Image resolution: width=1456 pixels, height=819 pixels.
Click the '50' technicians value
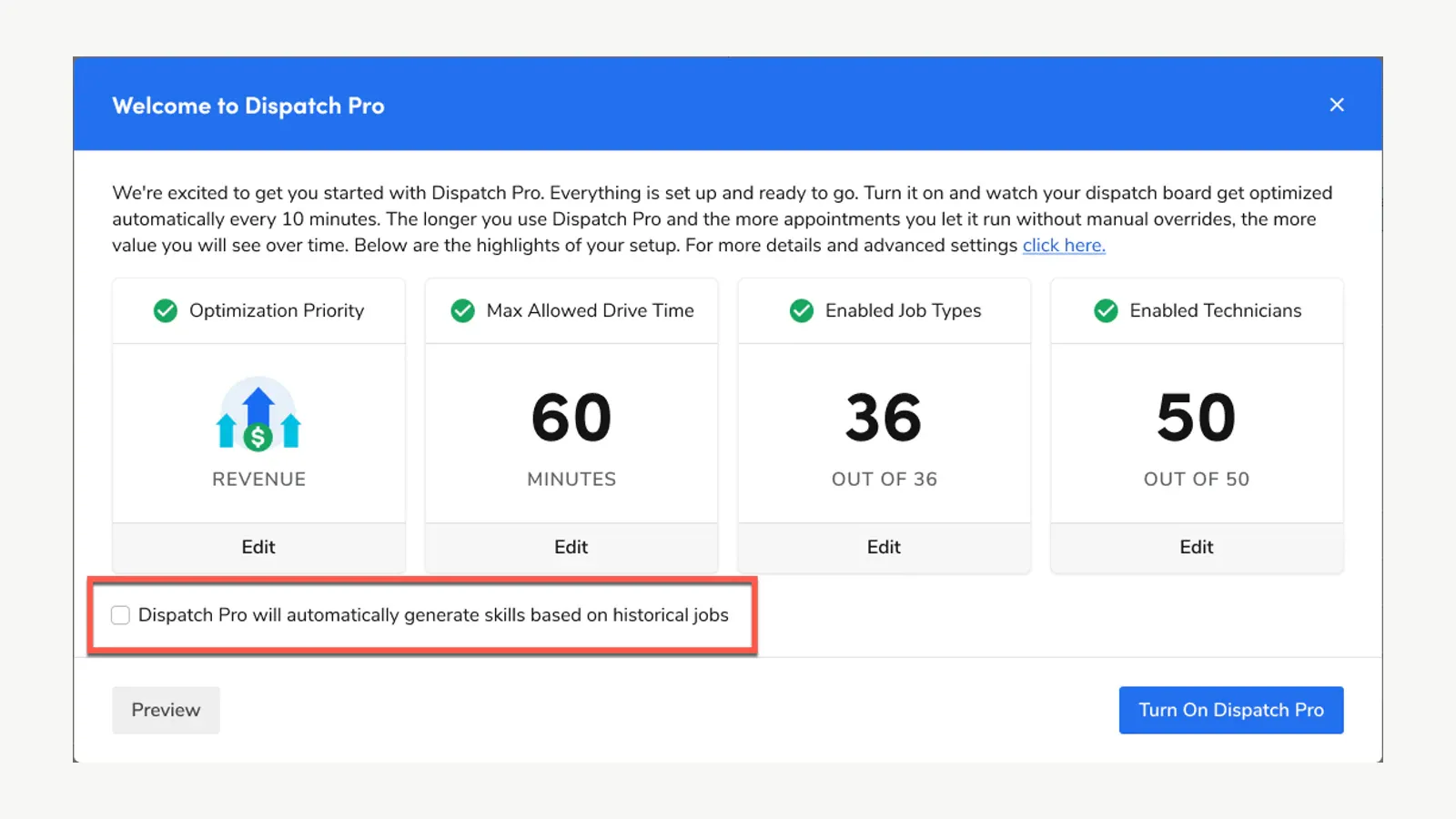1197,418
